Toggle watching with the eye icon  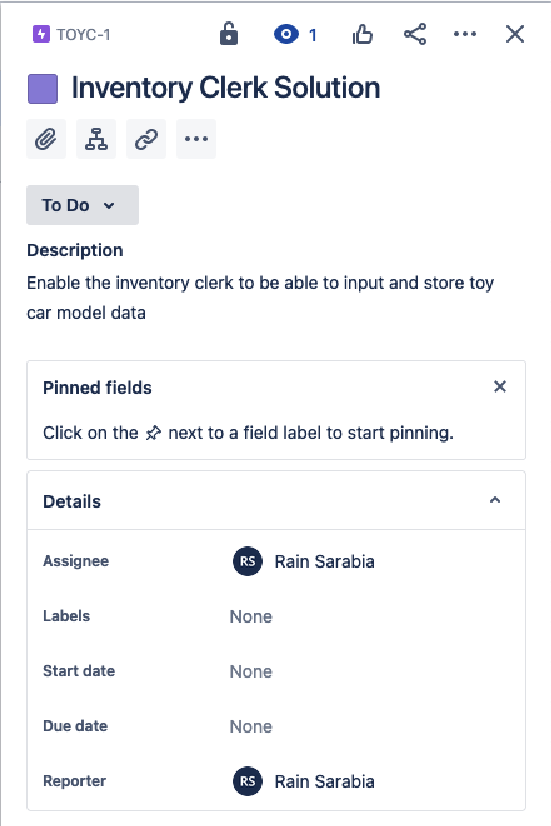(x=286, y=35)
